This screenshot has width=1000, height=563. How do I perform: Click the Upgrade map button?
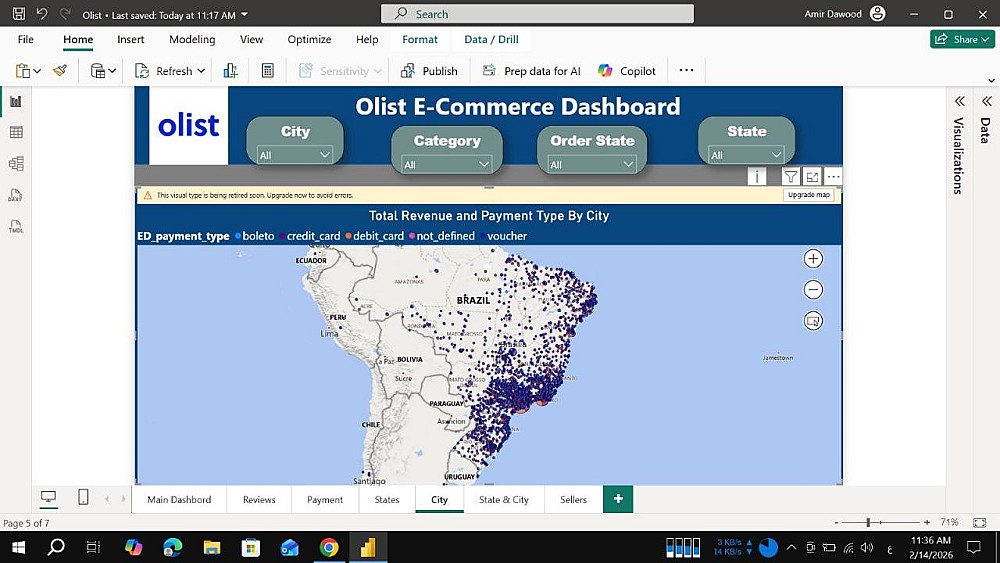pyautogui.click(x=809, y=195)
